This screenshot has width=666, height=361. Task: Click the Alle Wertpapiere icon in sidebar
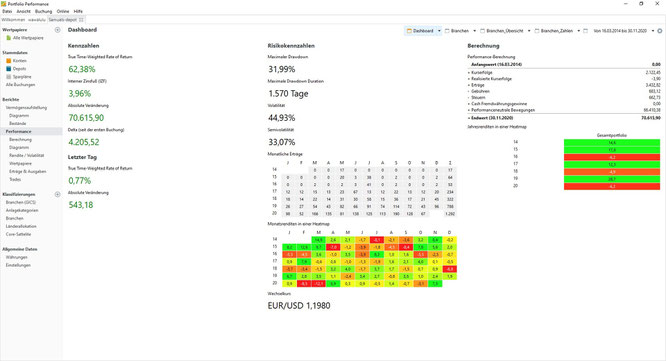tap(8, 38)
